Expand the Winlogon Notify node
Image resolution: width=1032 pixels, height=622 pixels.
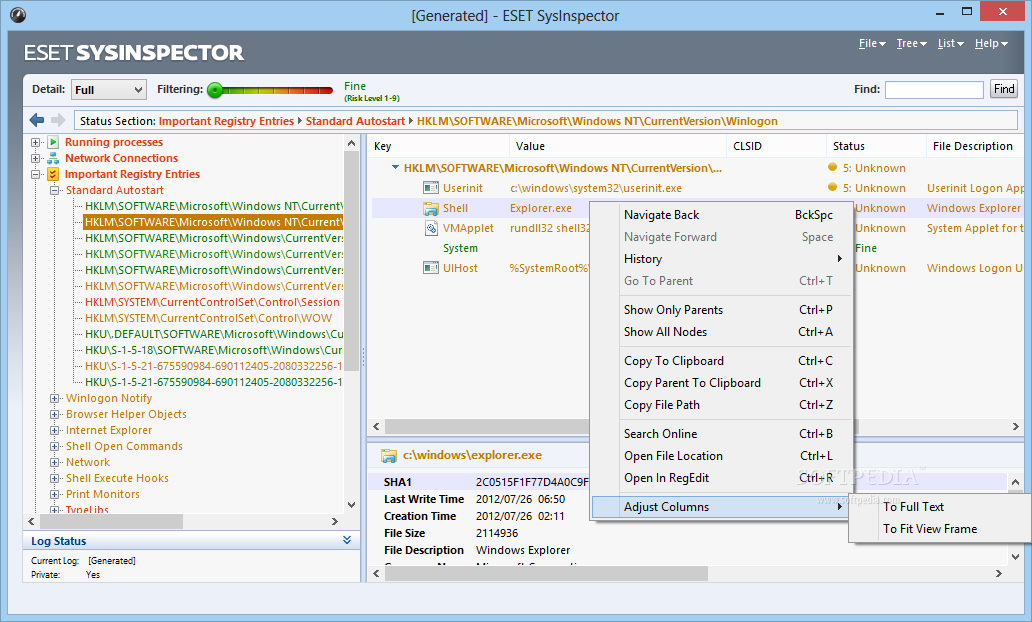pos(55,398)
